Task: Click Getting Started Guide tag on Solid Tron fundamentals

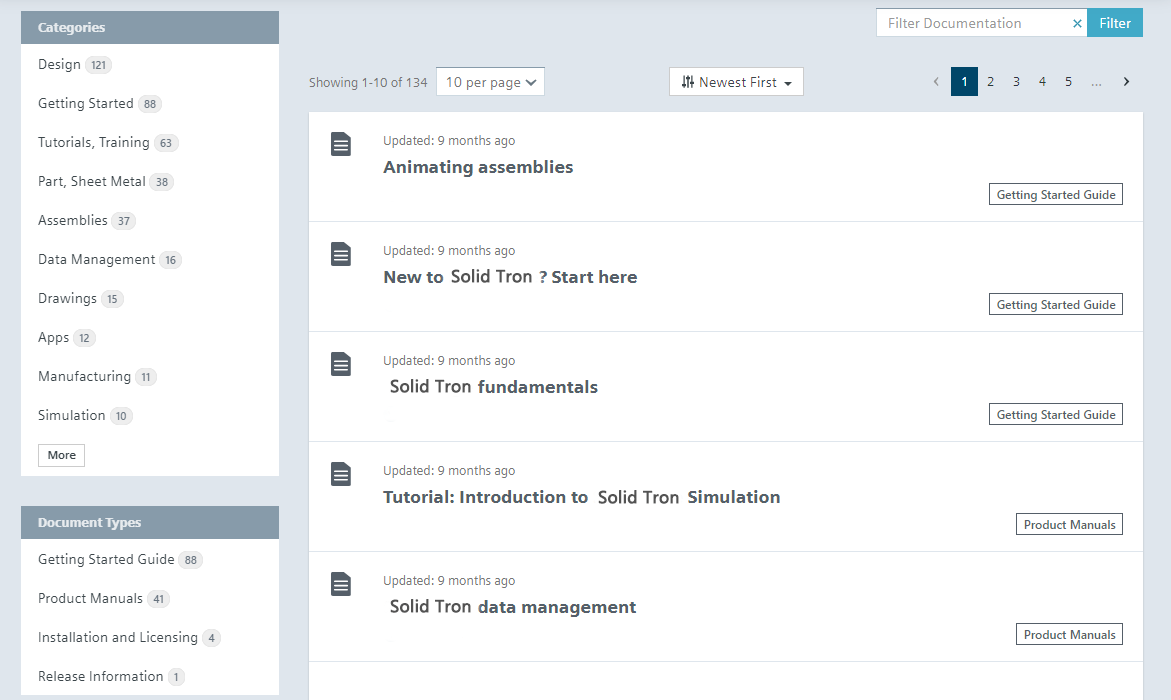Action: click(1055, 414)
